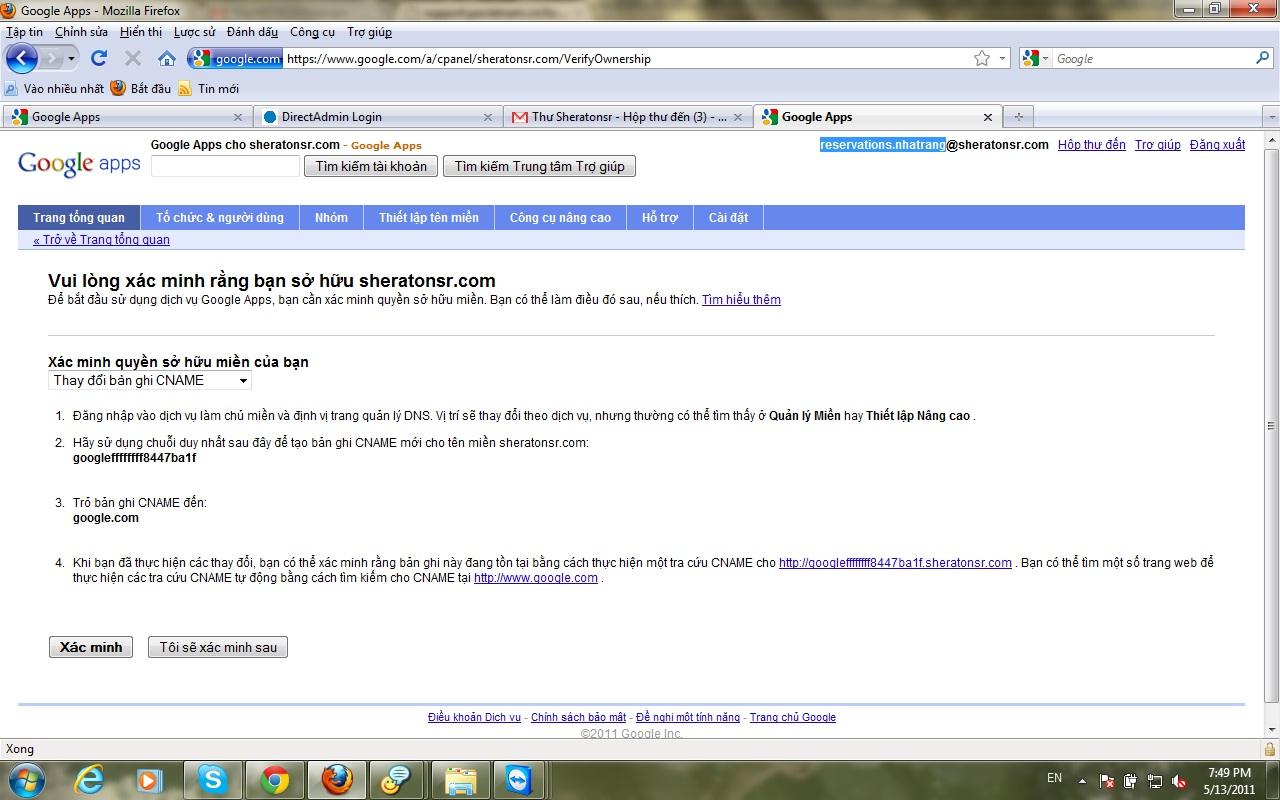This screenshot has height=800, width=1280.
Task: Click the Stop loading X icon
Action: [x=132, y=59]
